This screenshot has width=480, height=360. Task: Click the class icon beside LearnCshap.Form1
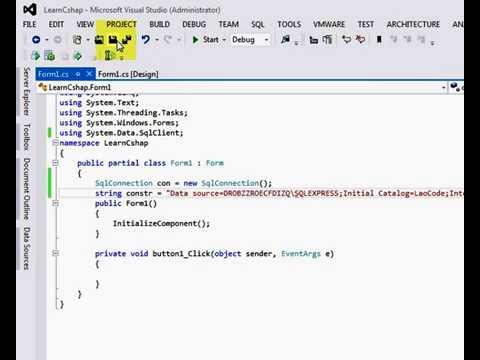43,87
